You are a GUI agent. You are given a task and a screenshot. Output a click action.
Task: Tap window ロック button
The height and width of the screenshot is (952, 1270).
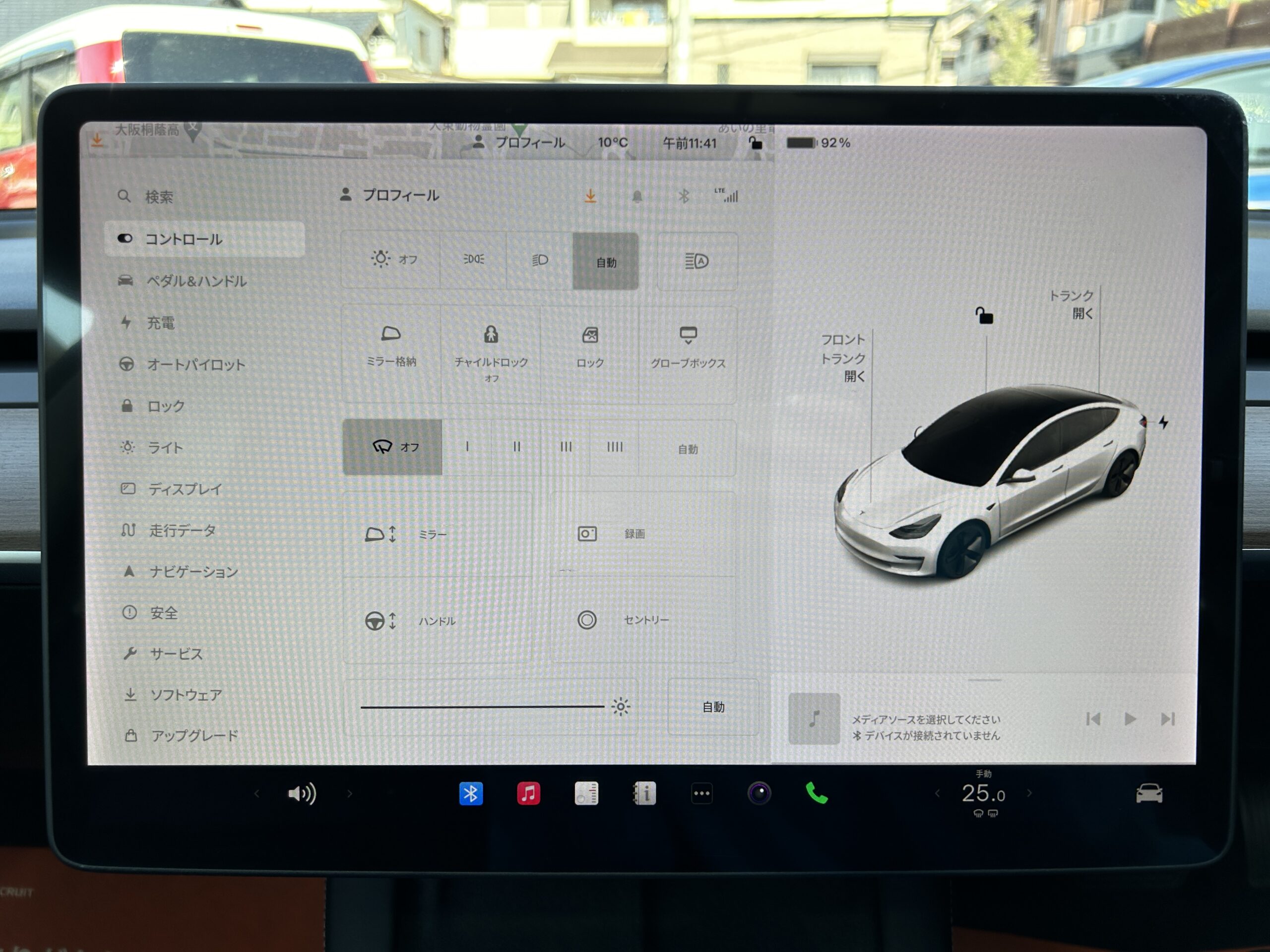click(590, 354)
